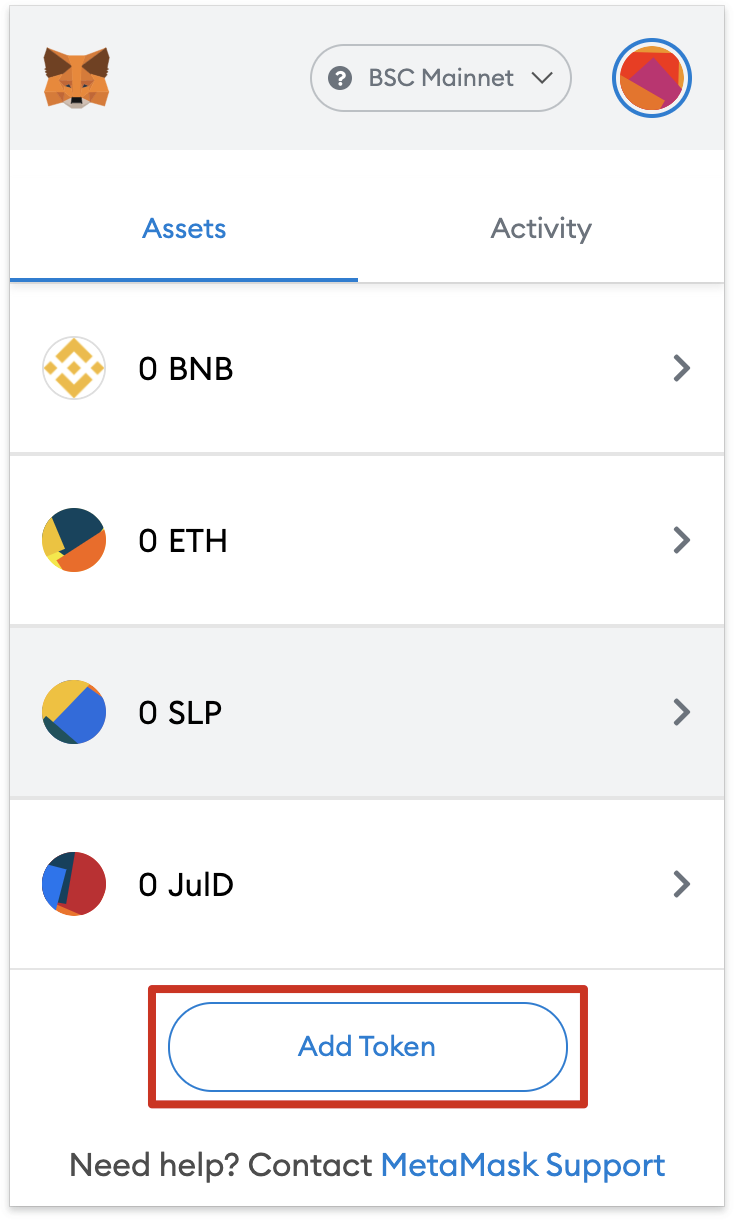Click the ETH token icon
Image resolution: width=734 pixels, height=1220 pixels.
click(x=74, y=541)
